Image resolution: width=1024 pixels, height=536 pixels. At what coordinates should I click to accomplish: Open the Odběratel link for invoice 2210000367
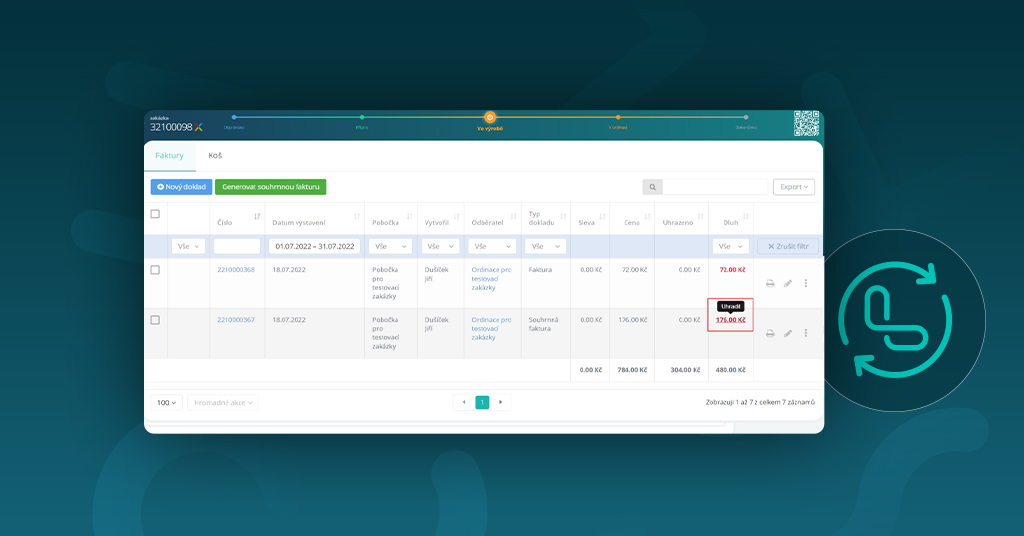tap(491, 329)
